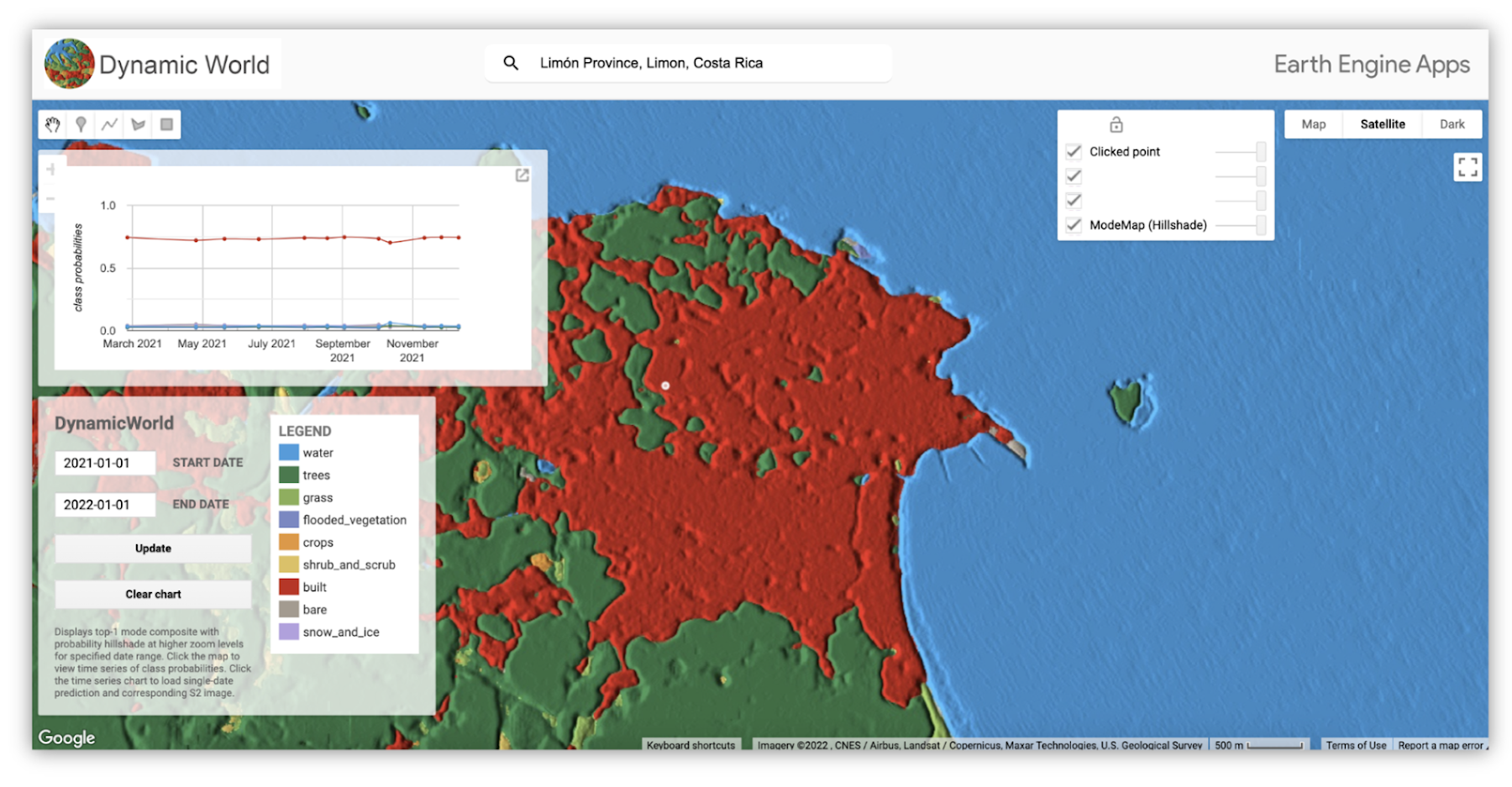1512x787 pixels.
Task: Toggle the third unnamed layer checkbox
Action: click(1074, 200)
